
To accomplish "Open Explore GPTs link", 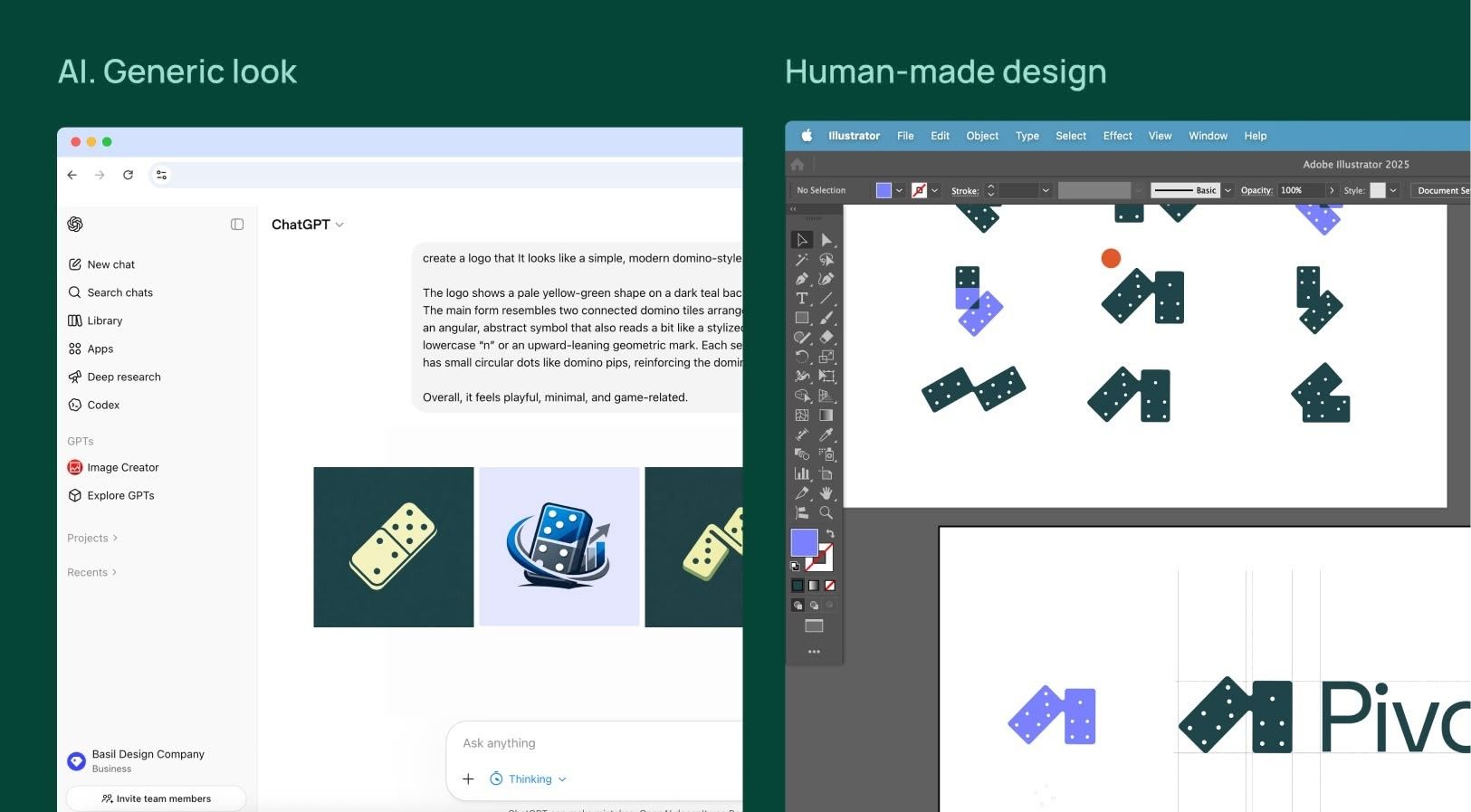I will click(x=110, y=495).
